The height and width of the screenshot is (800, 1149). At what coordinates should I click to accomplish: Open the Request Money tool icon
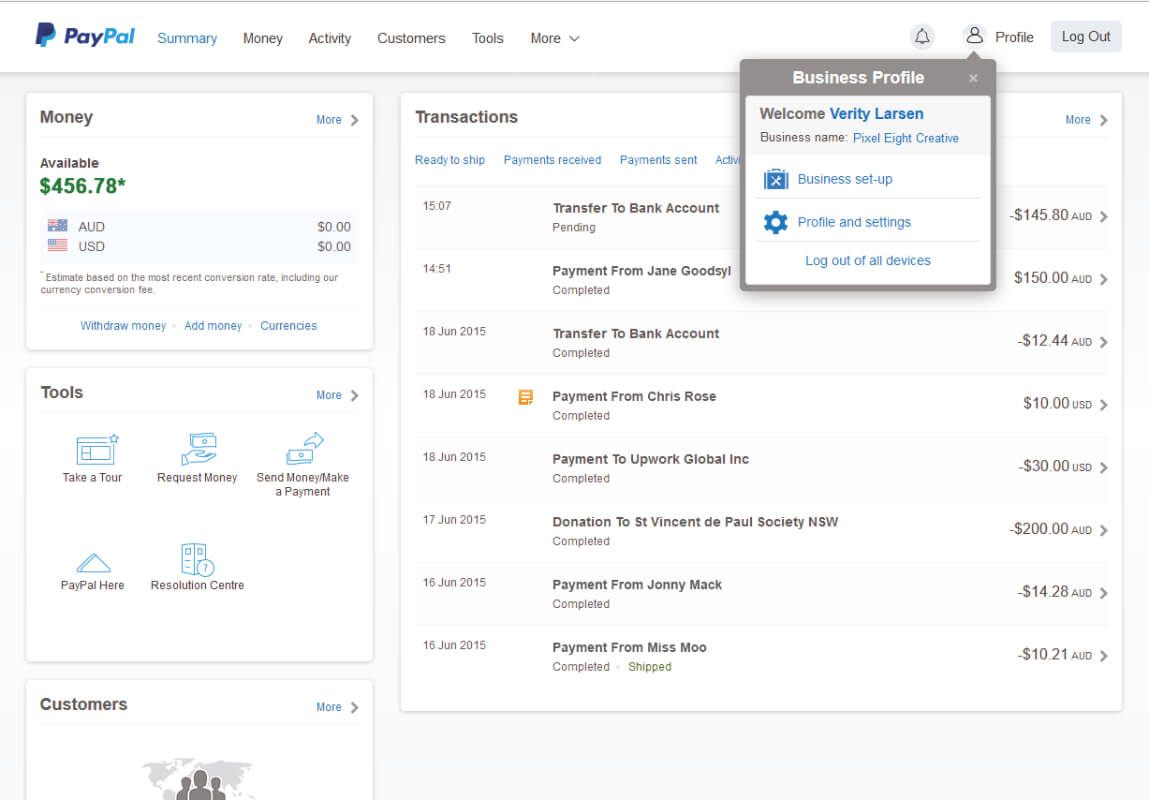[199, 448]
